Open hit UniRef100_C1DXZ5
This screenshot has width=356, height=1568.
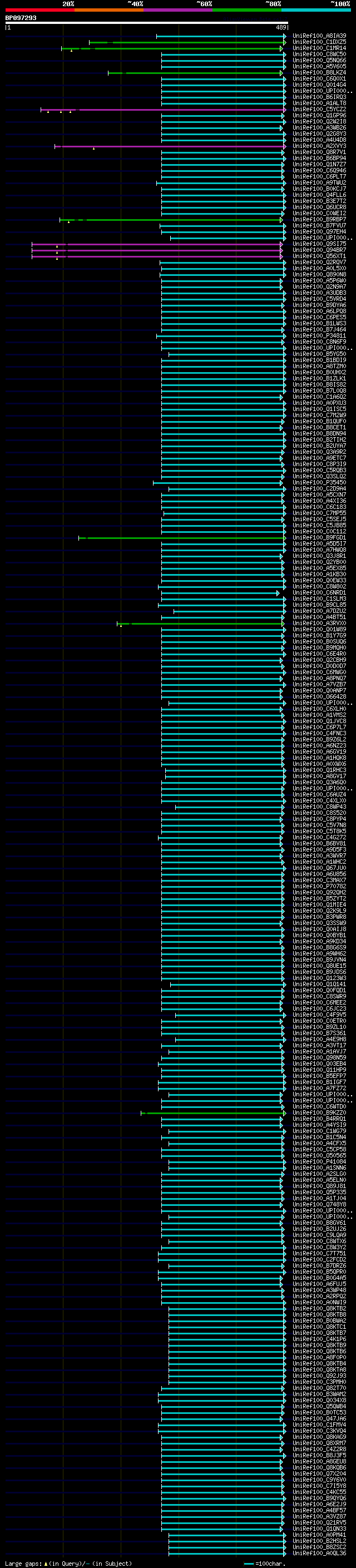319,42
